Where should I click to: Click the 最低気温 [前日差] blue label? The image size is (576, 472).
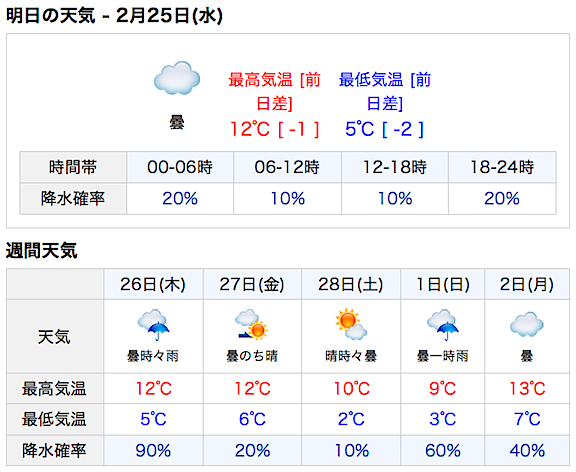coord(385,91)
